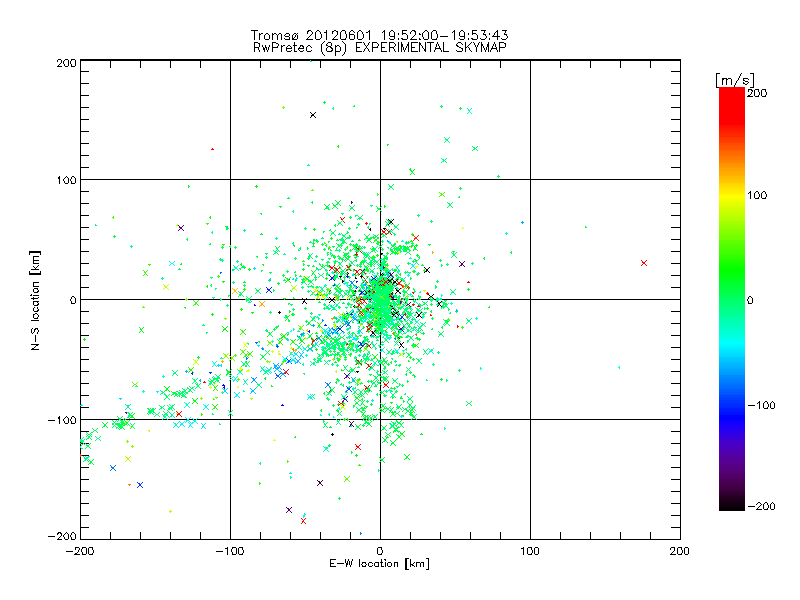Click the colorbar tick label '-200'

(x=761, y=506)
